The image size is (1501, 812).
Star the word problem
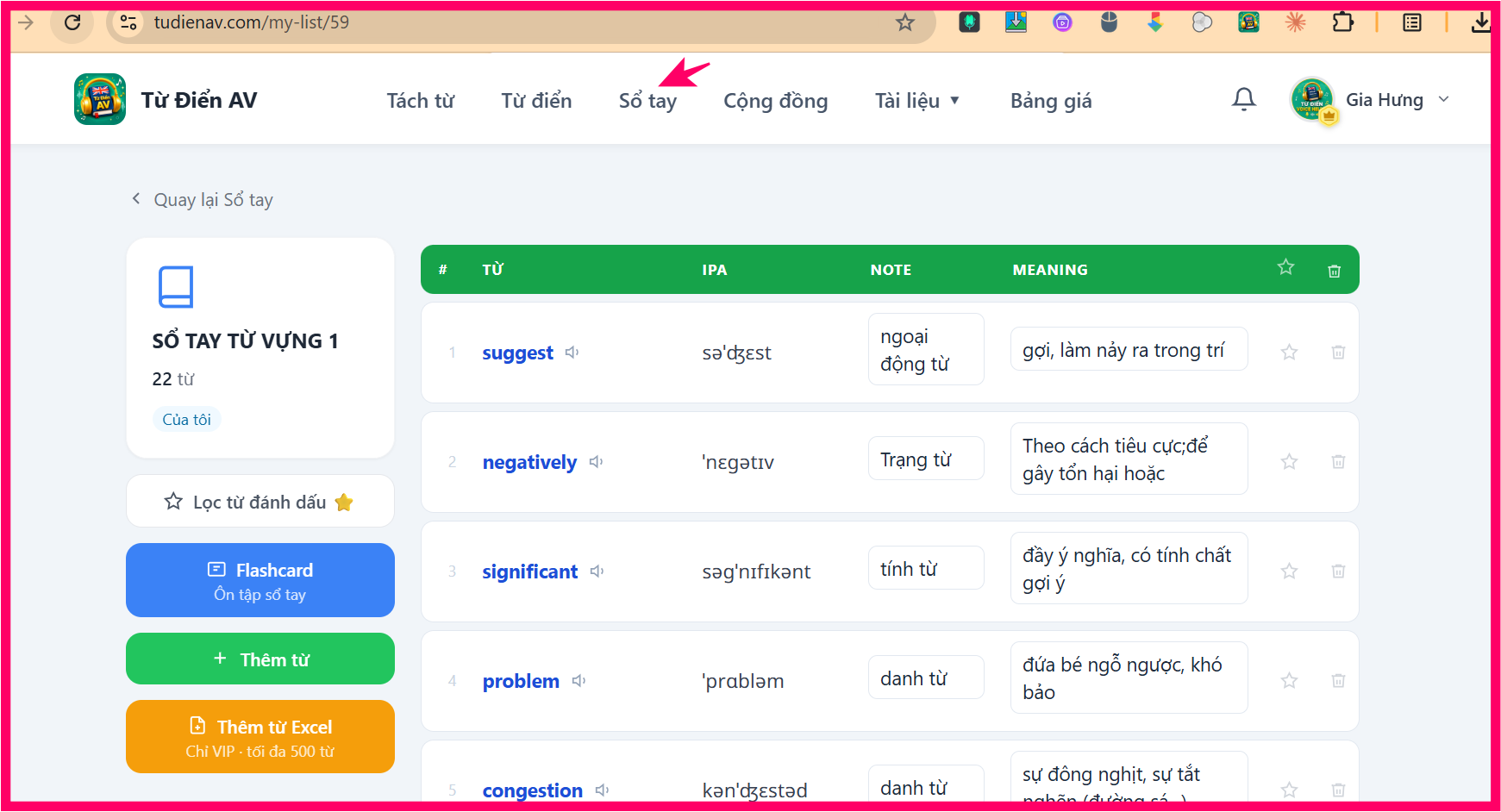click(x=1289, y=680)
